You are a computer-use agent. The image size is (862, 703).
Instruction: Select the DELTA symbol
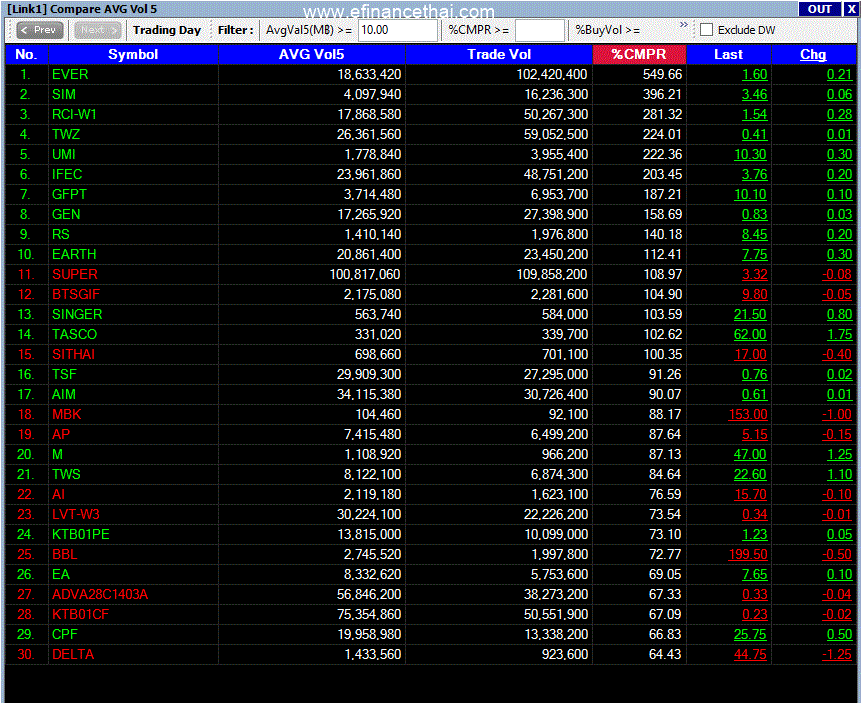[x=73, y=655]
